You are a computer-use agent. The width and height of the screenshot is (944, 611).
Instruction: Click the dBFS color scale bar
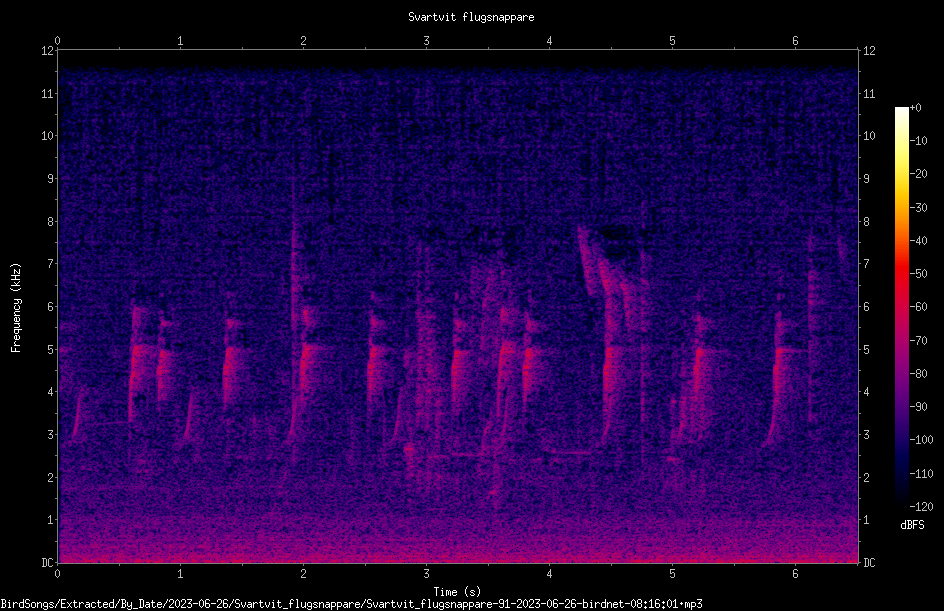(902, 307)
